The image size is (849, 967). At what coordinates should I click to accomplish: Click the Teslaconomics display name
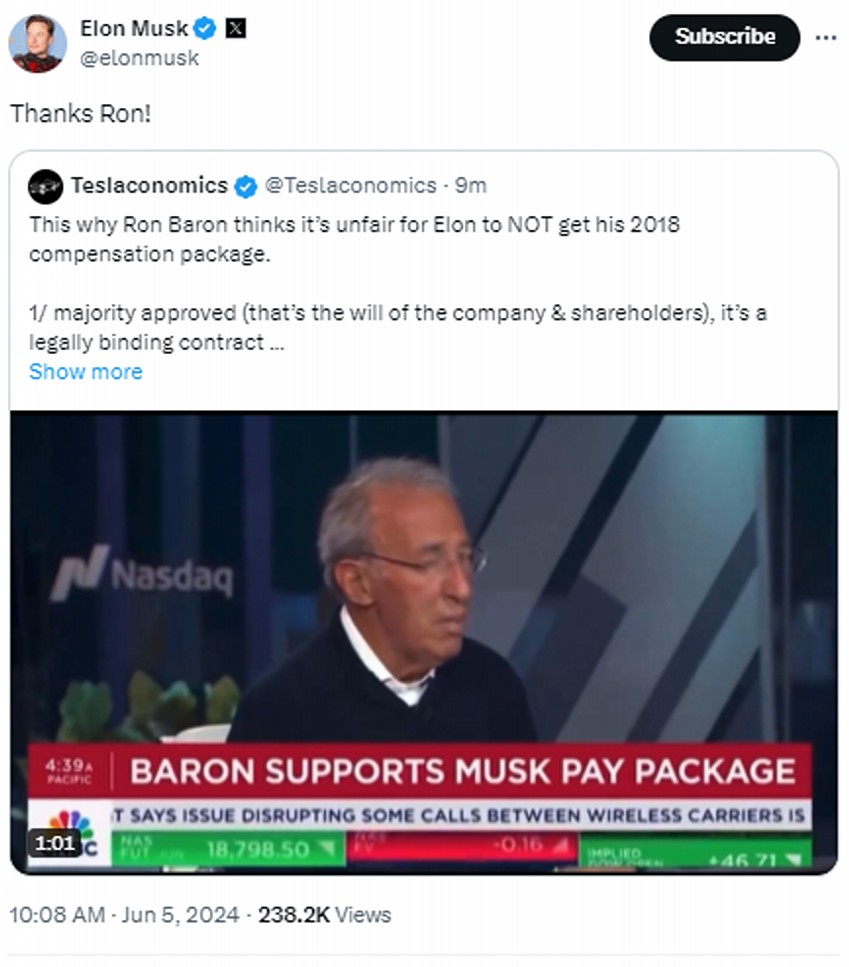149,185
